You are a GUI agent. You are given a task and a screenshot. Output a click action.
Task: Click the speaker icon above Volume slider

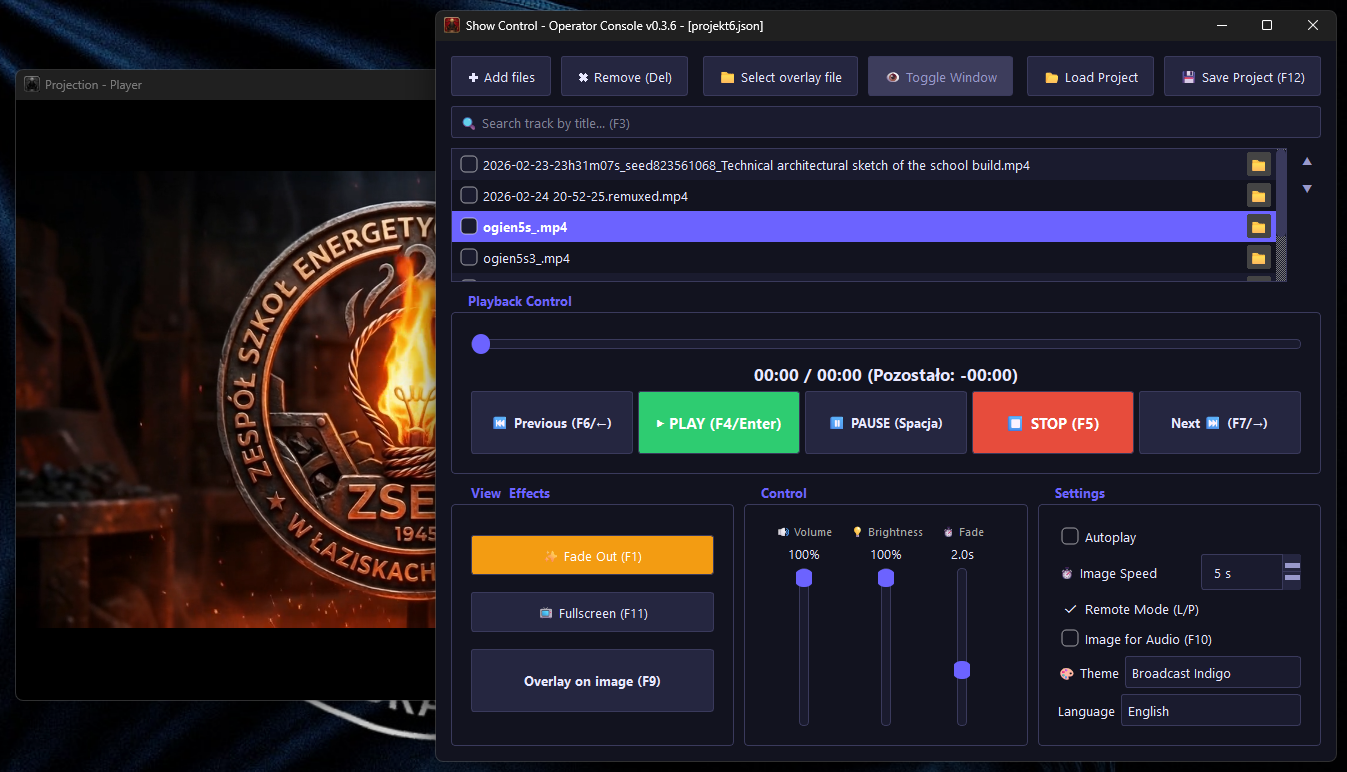pos(784,532)
